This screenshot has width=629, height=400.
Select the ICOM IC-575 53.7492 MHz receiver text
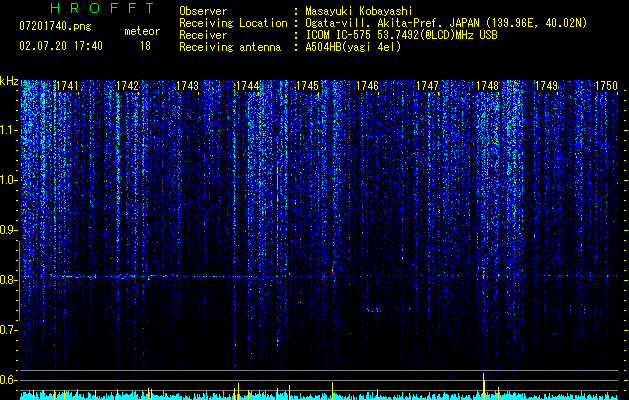pyautogui.click(x=401, y=35)
